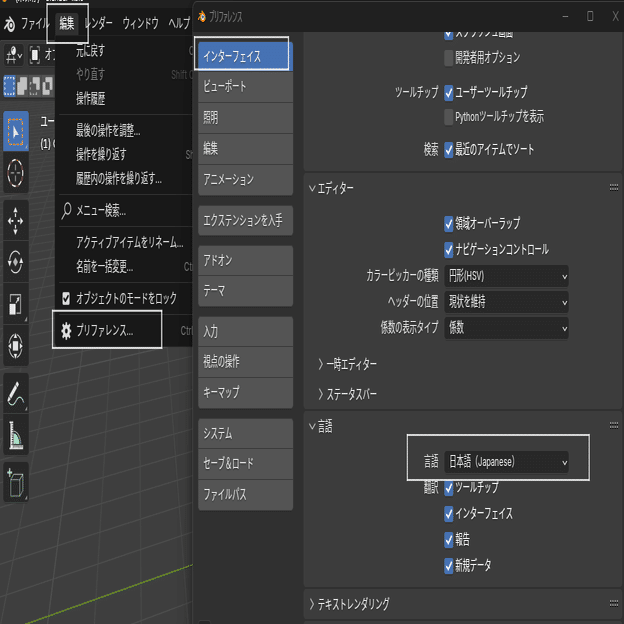Image resolution: width=624 pixels, height=624 pixels.
Task: Select the テーマ preferences tab
Action: [x=246, y=291]
